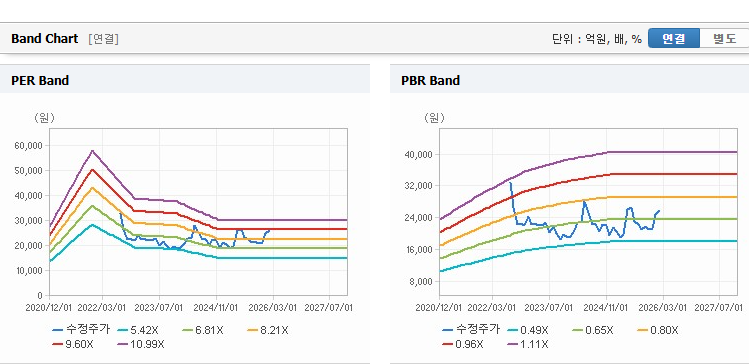Click the 8,000 axis label in PBR chart
The height and width of the screenshot is (364, 749).
pos(422,281)
